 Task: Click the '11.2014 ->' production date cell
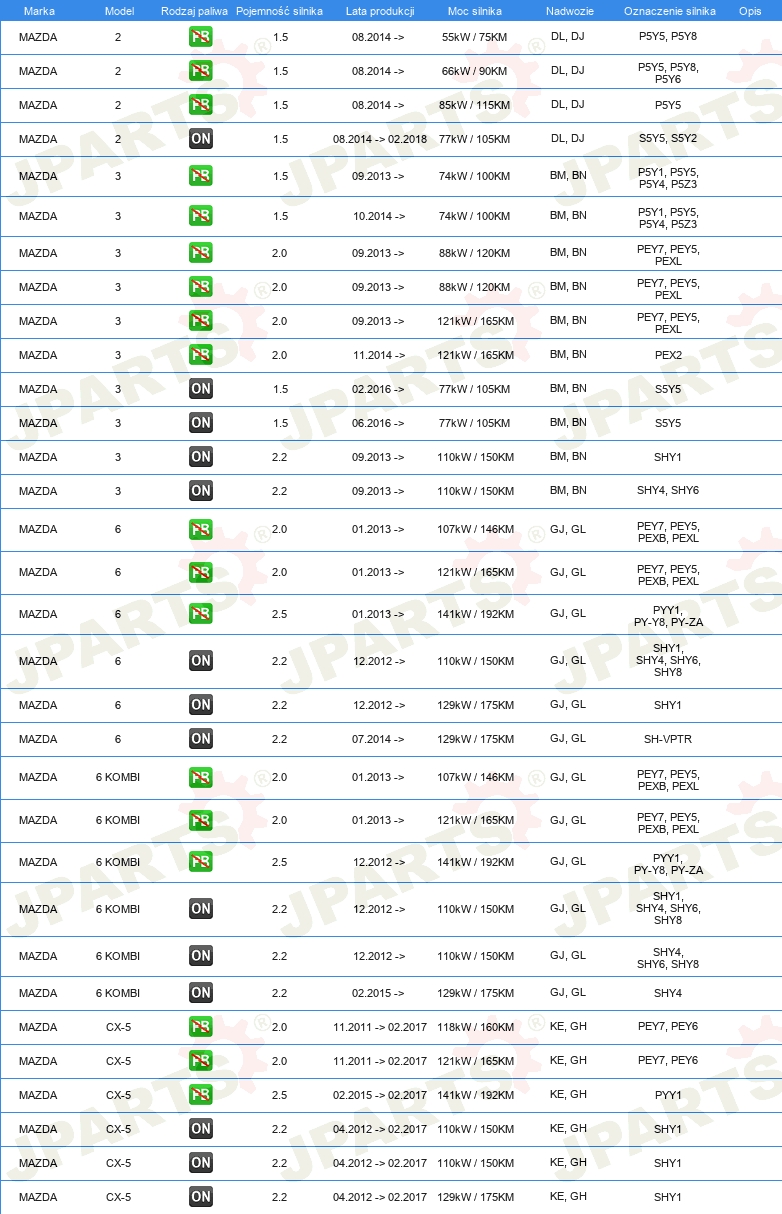[x=379, y=355]
